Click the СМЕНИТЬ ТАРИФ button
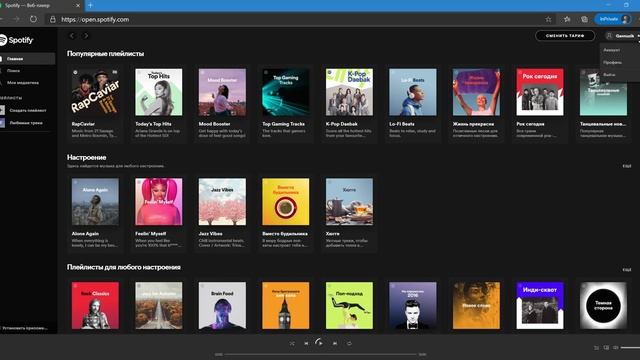The image size is (640, 360). tap(565, 36)
